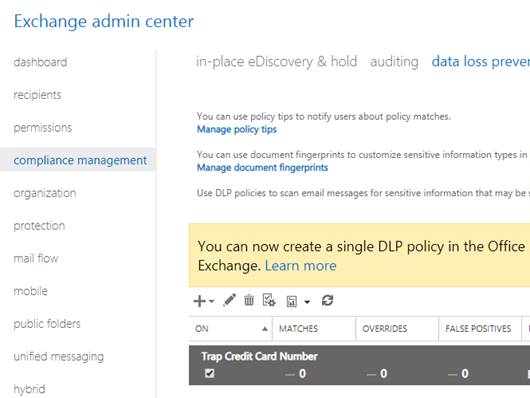Open the policy settings checklist-gear icon
The image size is (530, 398).
pos(269,300)
